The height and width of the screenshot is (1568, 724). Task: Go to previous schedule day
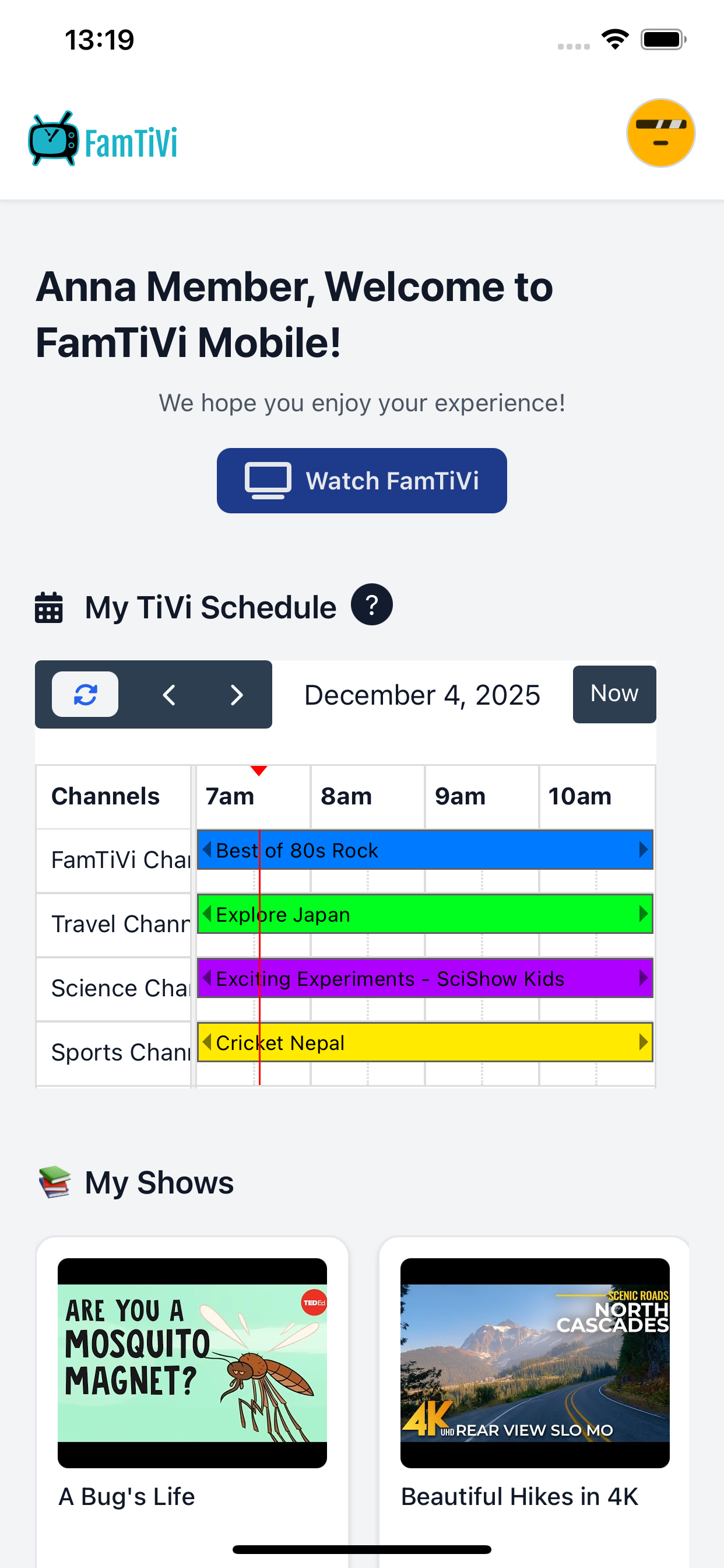(169, 695)
